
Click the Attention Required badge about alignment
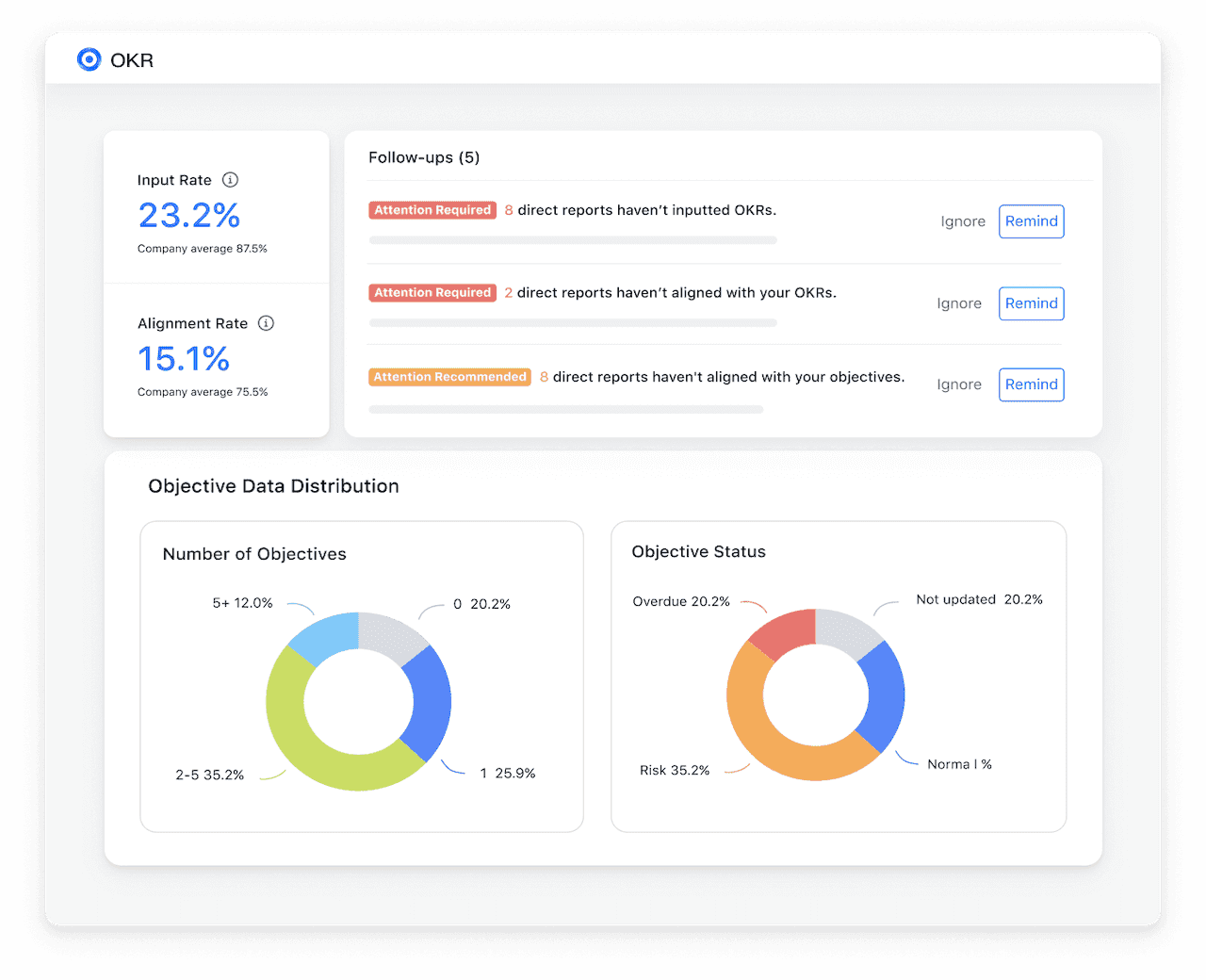pos(432,292)
